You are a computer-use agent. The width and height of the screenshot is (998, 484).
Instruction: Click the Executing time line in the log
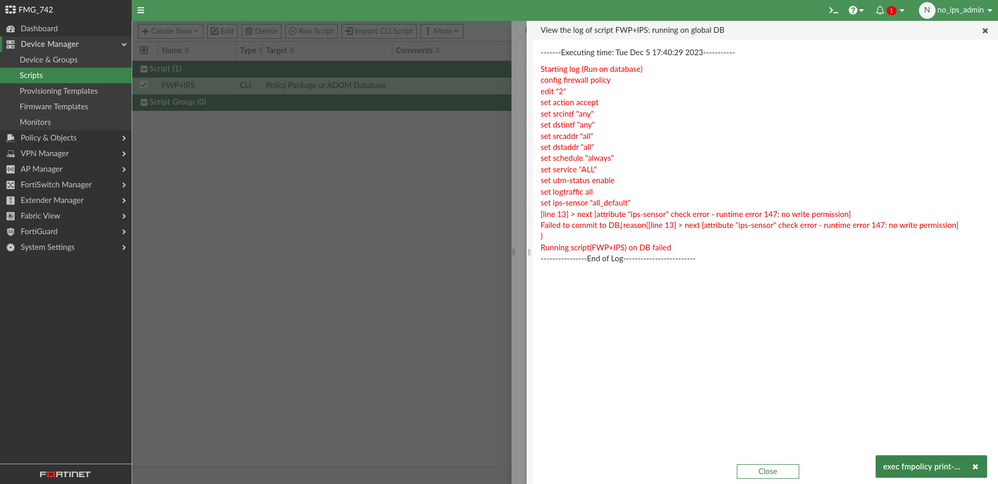click(638, 52)
